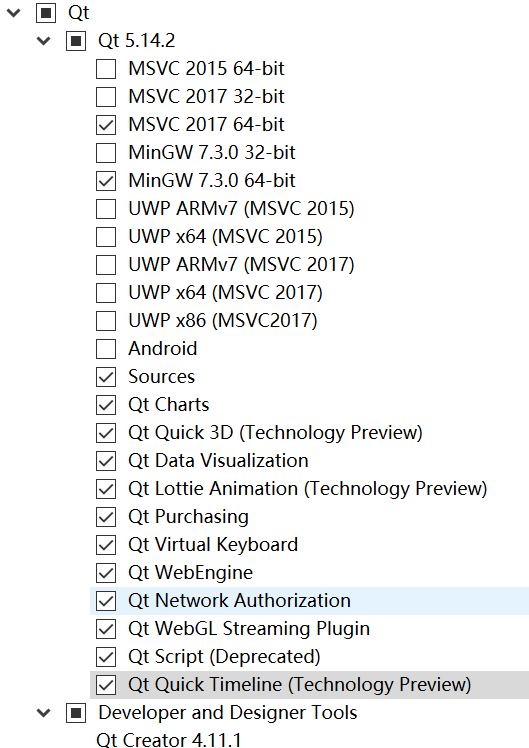Screen dimensions: 529x748
Task: Uncheck Qt Network Authorization checkbox
Action: [106, 601]
